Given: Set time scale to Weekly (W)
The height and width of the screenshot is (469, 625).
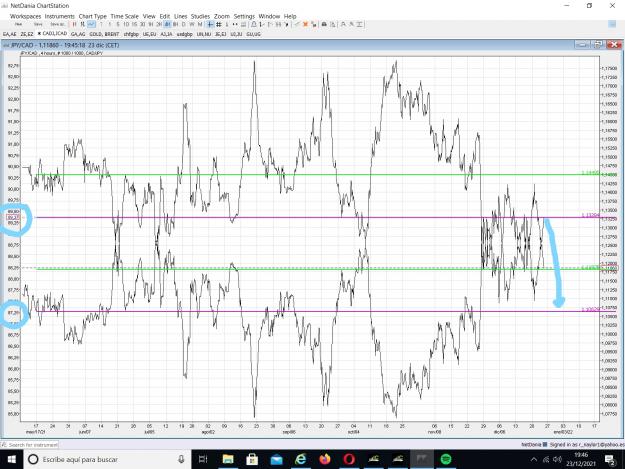Looking at the screenshot, I should pos(192,24).
